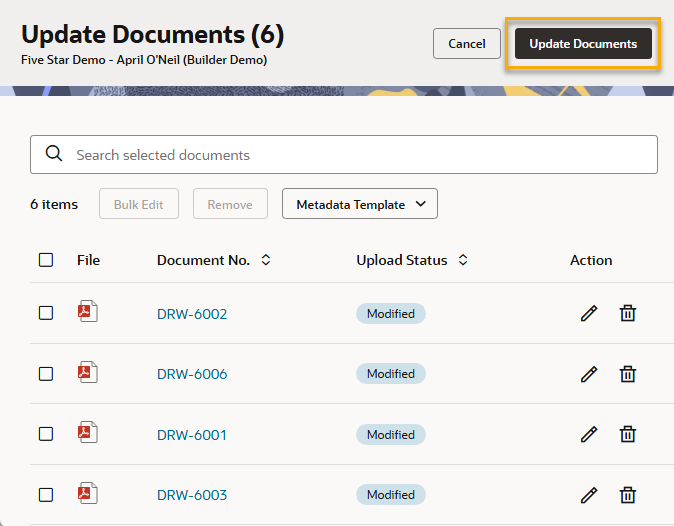The image size is (674, 526).
Task: Click Modified status badge for DRW-6002
Action: point(391,314)
